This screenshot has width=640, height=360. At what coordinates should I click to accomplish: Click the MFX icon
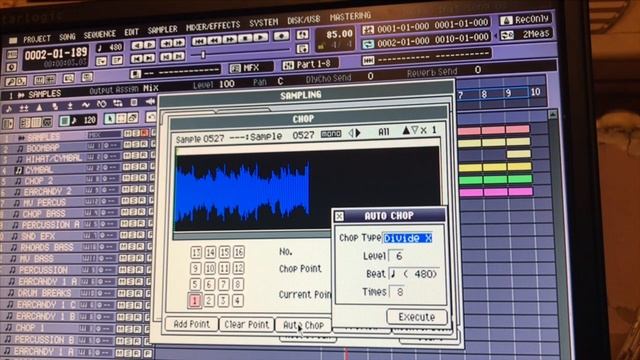[236, 69]
